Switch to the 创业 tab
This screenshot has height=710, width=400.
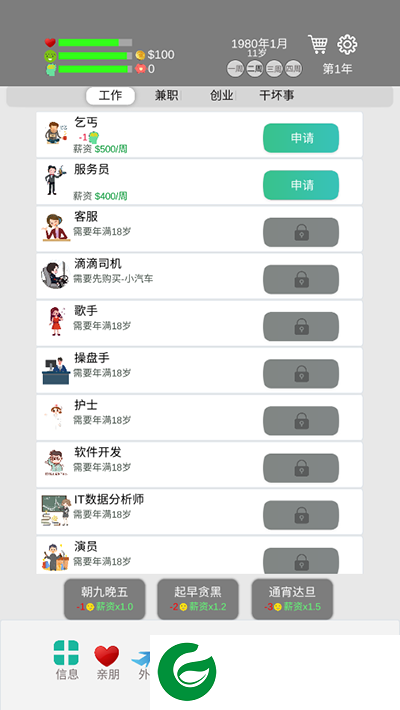[x=222, y=96]
